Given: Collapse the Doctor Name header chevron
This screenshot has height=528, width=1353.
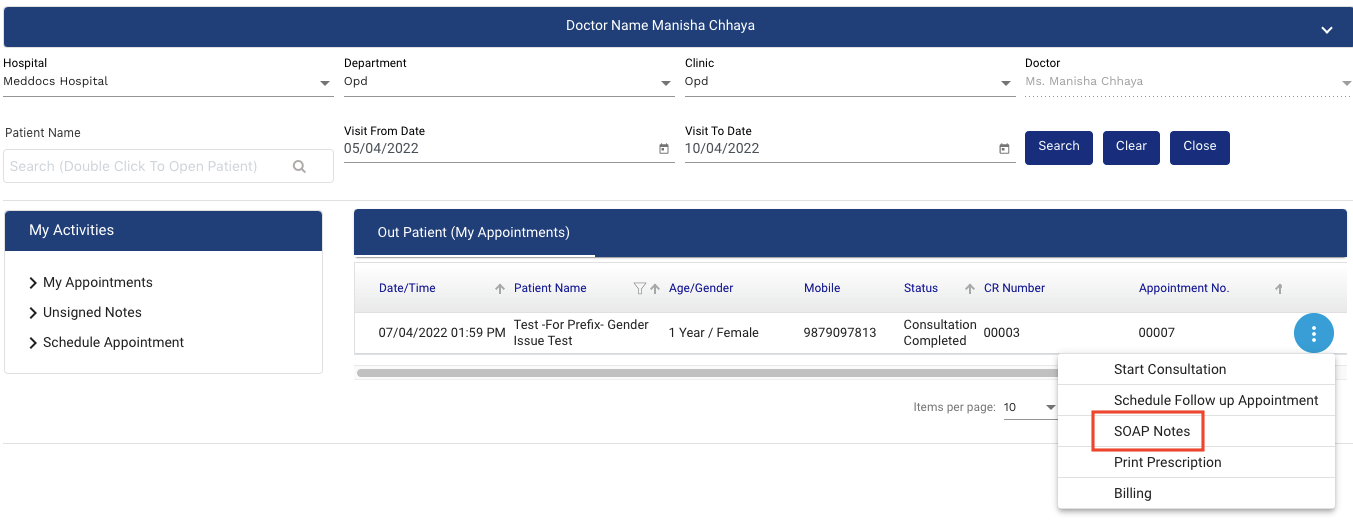Looking at the screenshot, I should (1326, 30).
